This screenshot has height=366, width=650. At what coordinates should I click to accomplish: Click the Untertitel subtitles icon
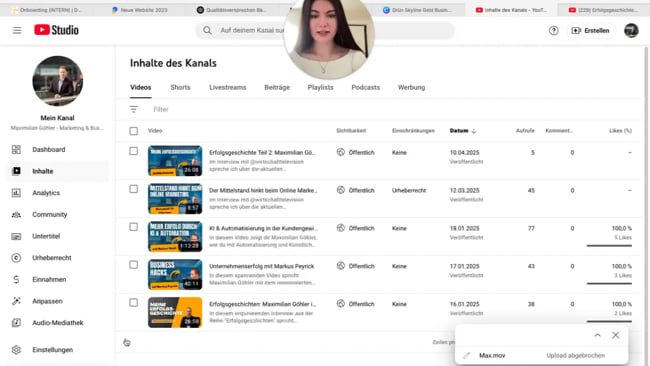pos(16,236)
